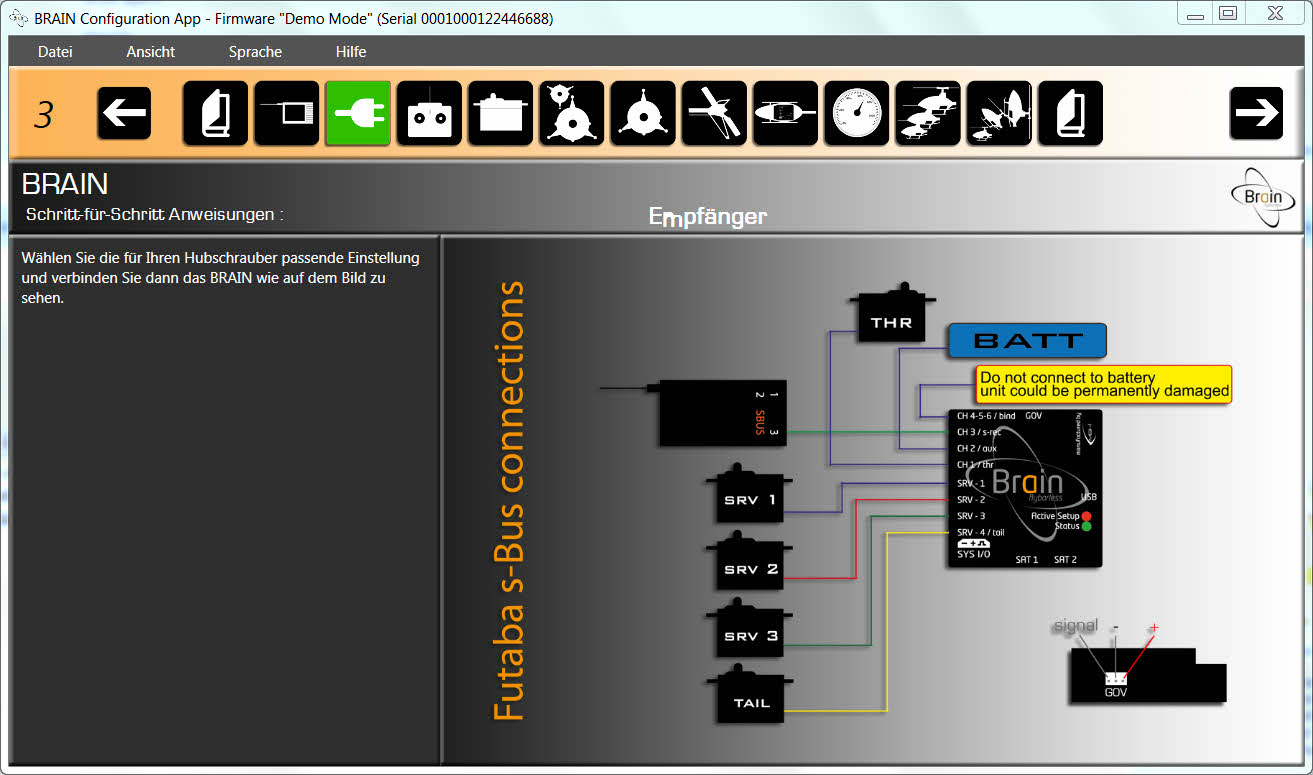Advance with the right arrow button
This screenshot has width=1313, height=775.
[x=1256, y=113]
